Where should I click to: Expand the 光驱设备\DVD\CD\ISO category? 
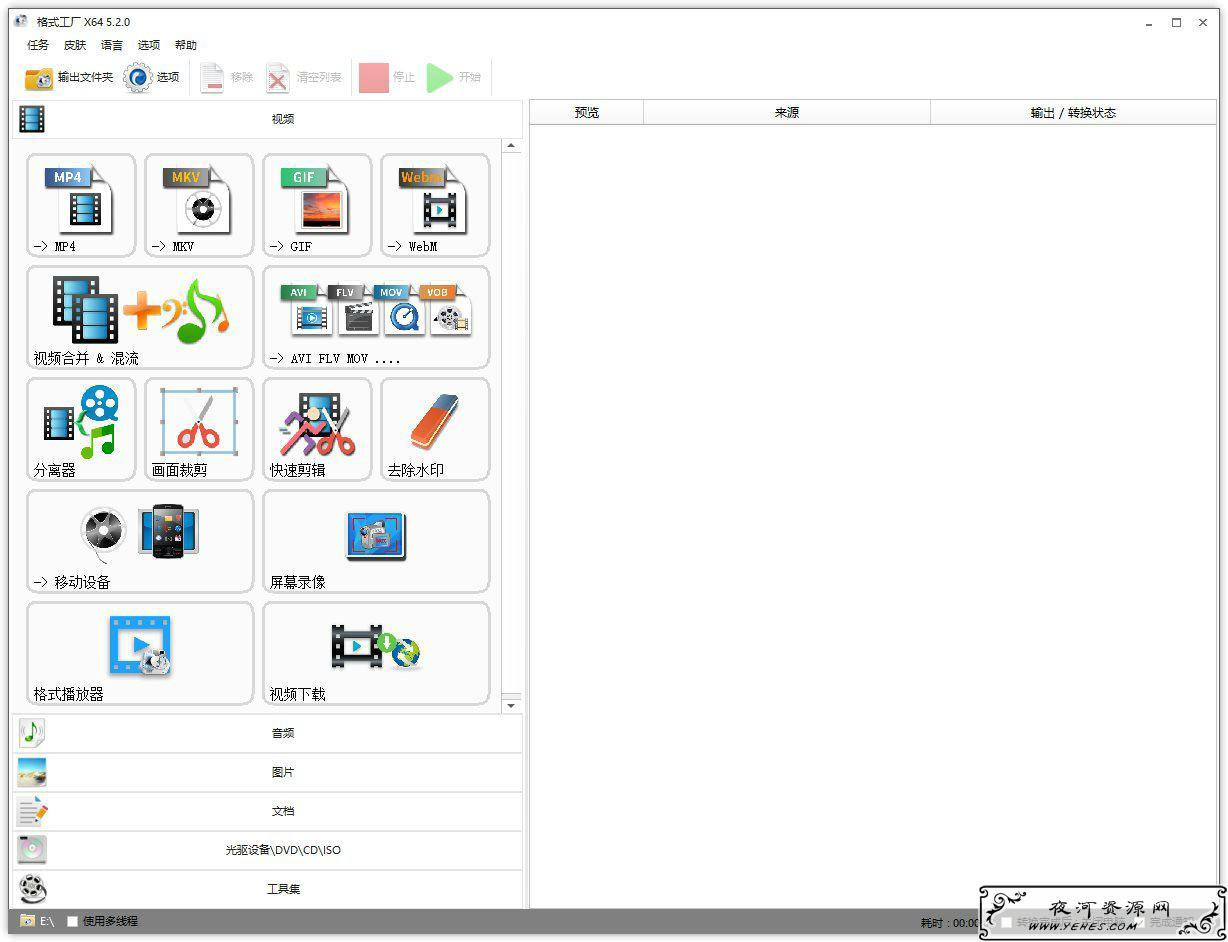[x=267, y=850]
